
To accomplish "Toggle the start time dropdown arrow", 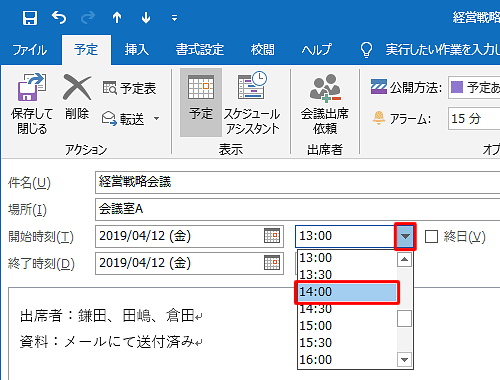I will coord(405,236).
